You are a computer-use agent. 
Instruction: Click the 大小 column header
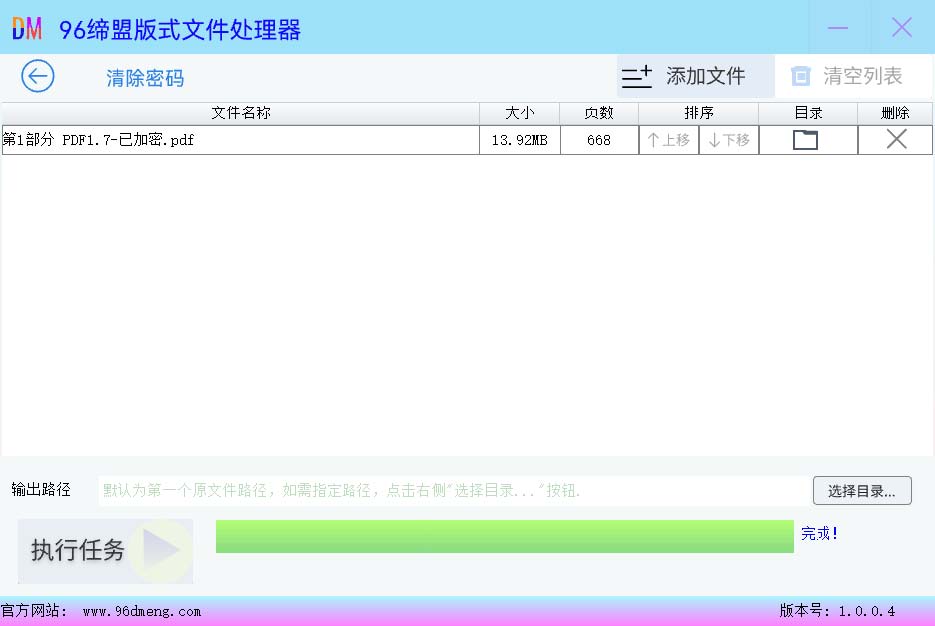[519, 113]
